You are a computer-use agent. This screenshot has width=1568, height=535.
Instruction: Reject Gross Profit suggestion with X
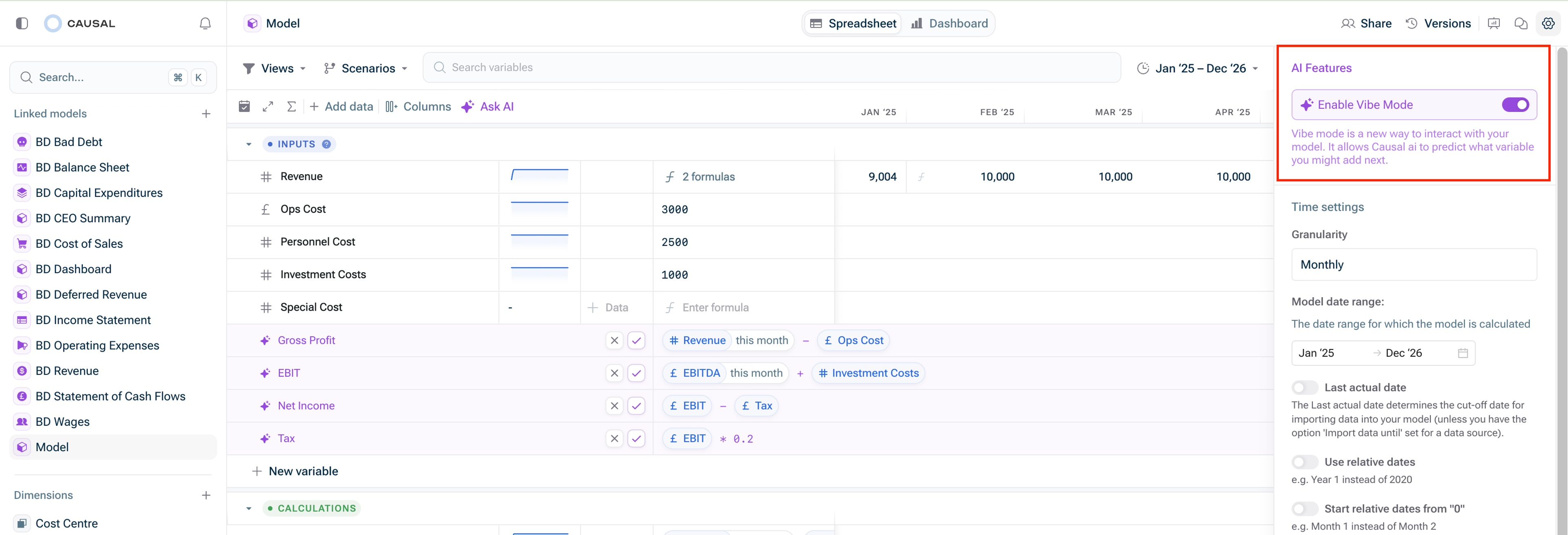tap(614, 340)
